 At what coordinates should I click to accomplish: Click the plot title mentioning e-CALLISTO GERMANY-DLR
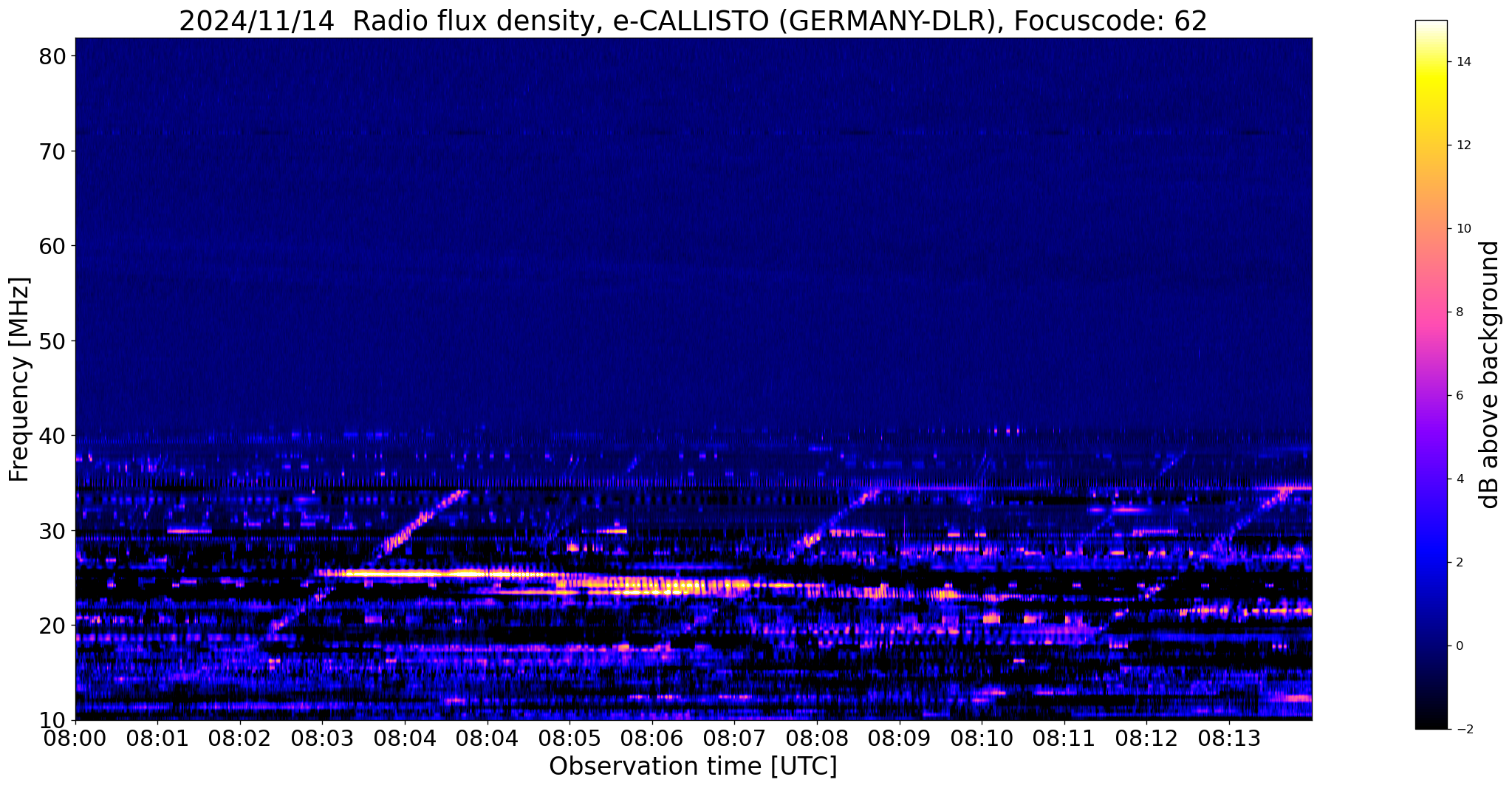(x=693, y=20)
